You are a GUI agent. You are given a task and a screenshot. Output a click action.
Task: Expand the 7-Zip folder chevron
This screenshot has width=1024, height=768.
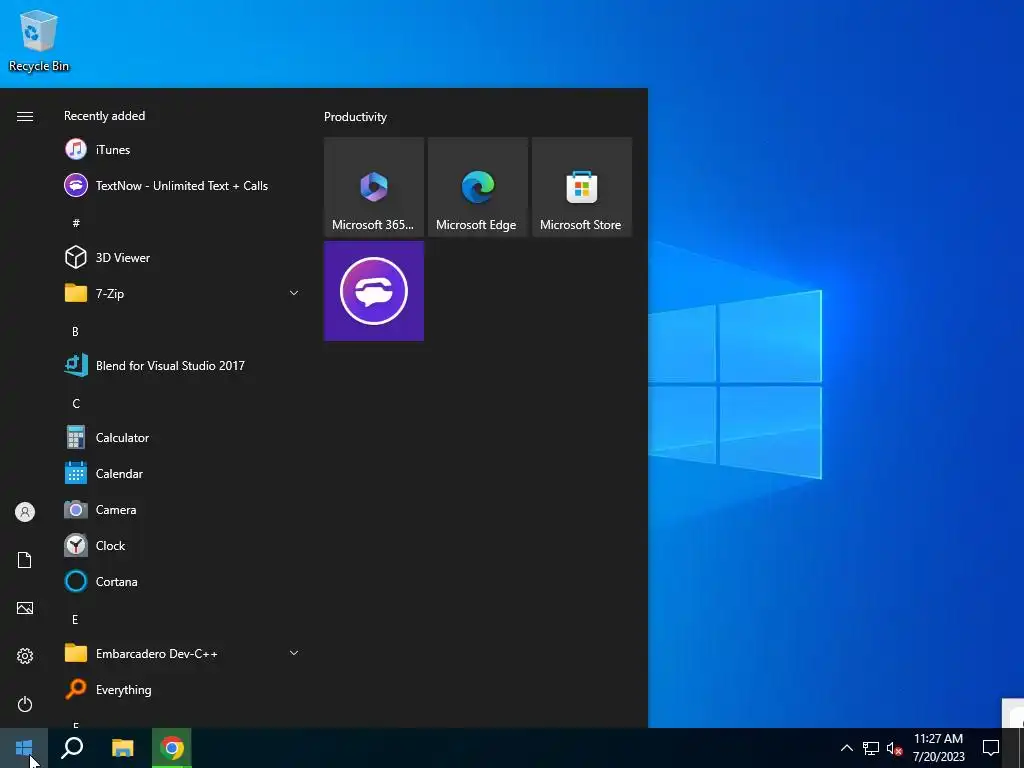click(294, 293)
